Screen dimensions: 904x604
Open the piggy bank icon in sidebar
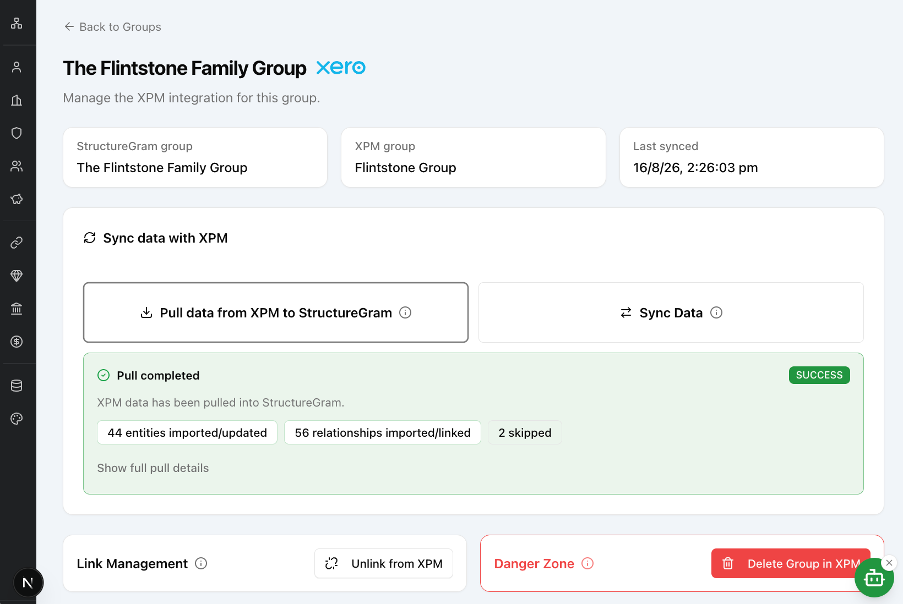coord(17,199)
